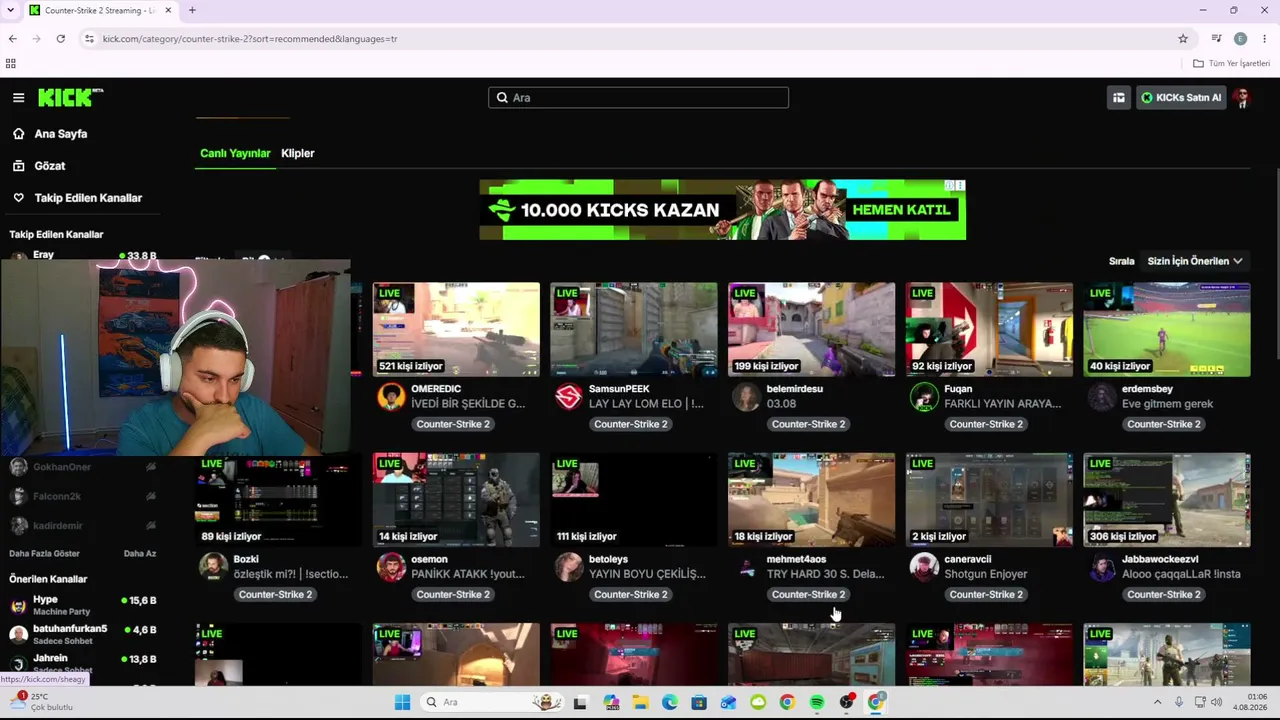Expand followed channels with Daha Fazla Göster
This screenshot has width=1280, height=720.
(44, 554)
